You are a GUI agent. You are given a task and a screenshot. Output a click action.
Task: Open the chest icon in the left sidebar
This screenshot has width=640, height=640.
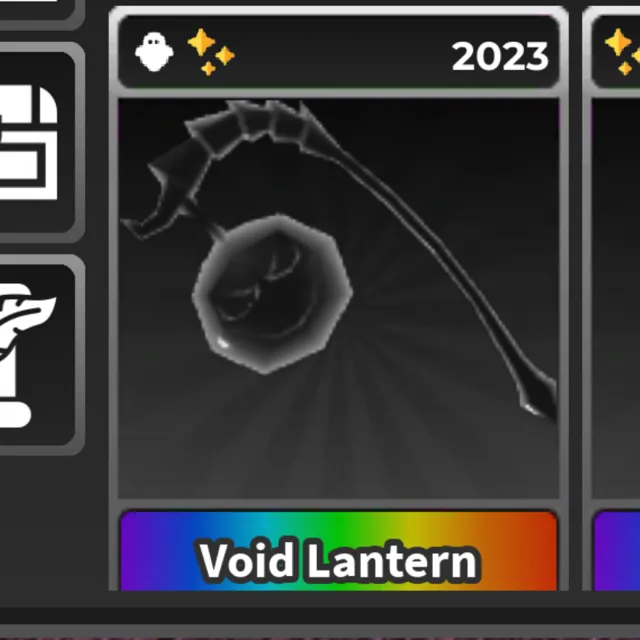click(x=38, y=142)
